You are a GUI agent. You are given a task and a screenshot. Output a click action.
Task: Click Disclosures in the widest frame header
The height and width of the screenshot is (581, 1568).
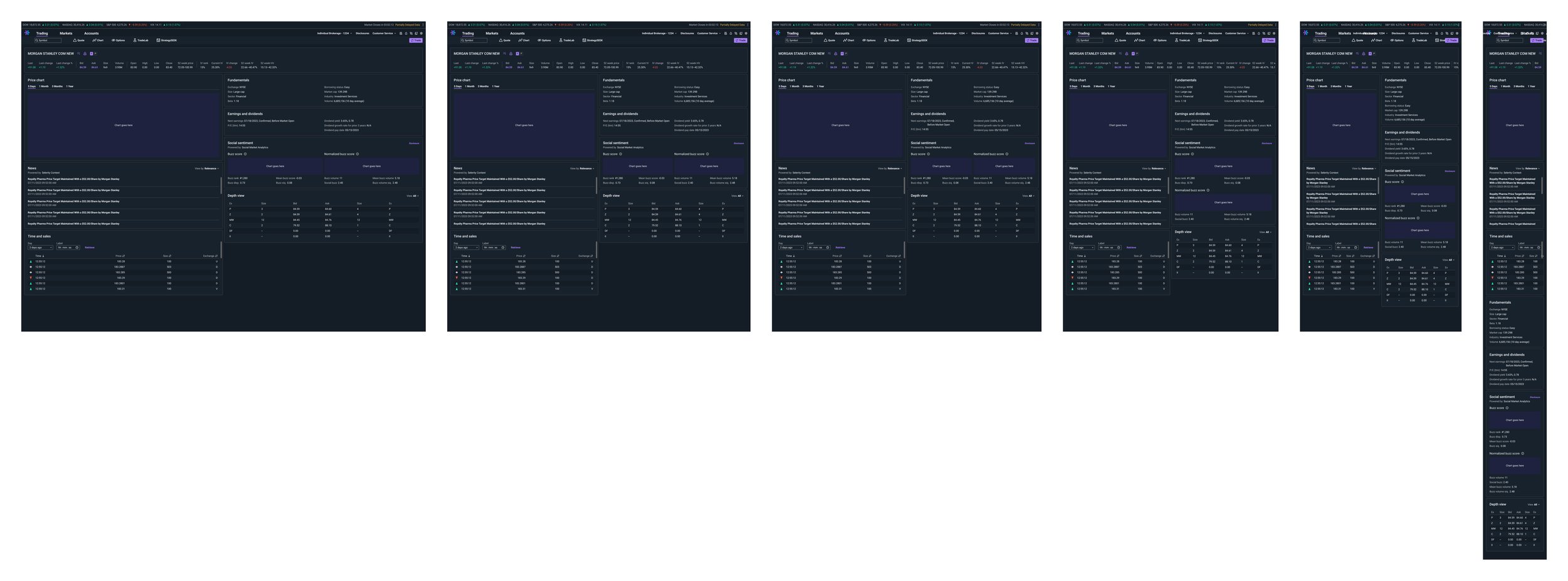[363, 33]
